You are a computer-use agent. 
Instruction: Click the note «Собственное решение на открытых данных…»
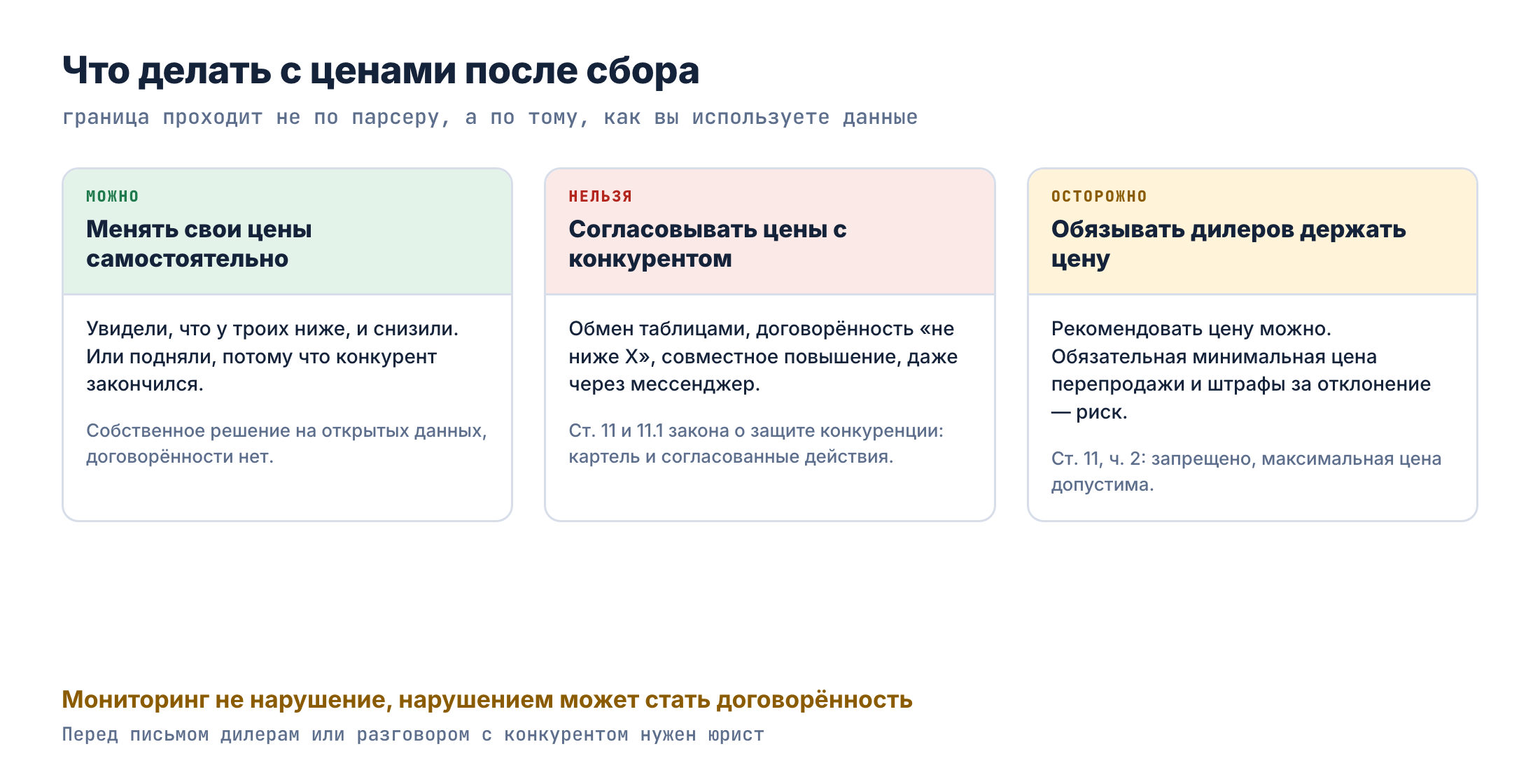click(286, 443)
